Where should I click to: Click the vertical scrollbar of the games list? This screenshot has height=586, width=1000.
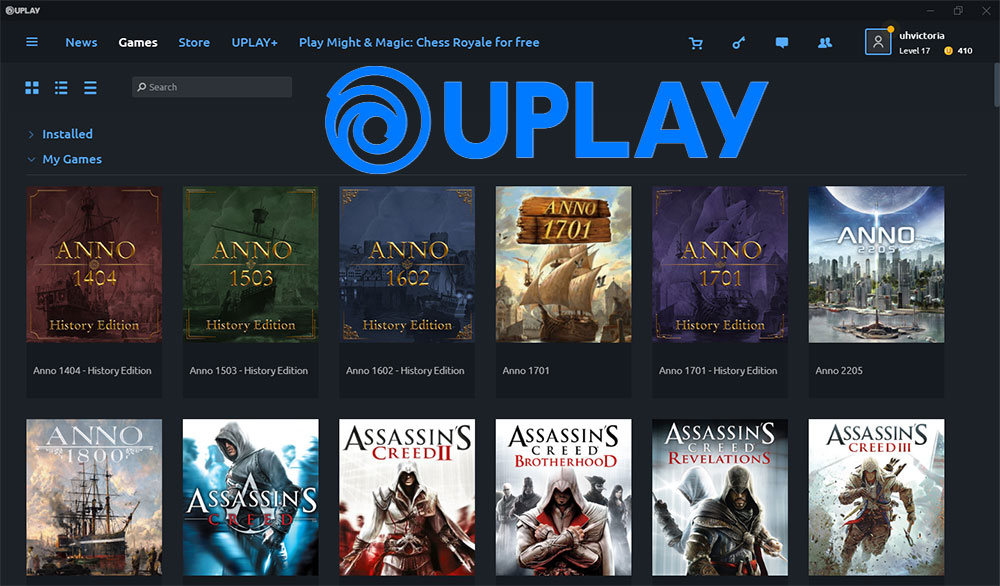click(x=996, y=85)
